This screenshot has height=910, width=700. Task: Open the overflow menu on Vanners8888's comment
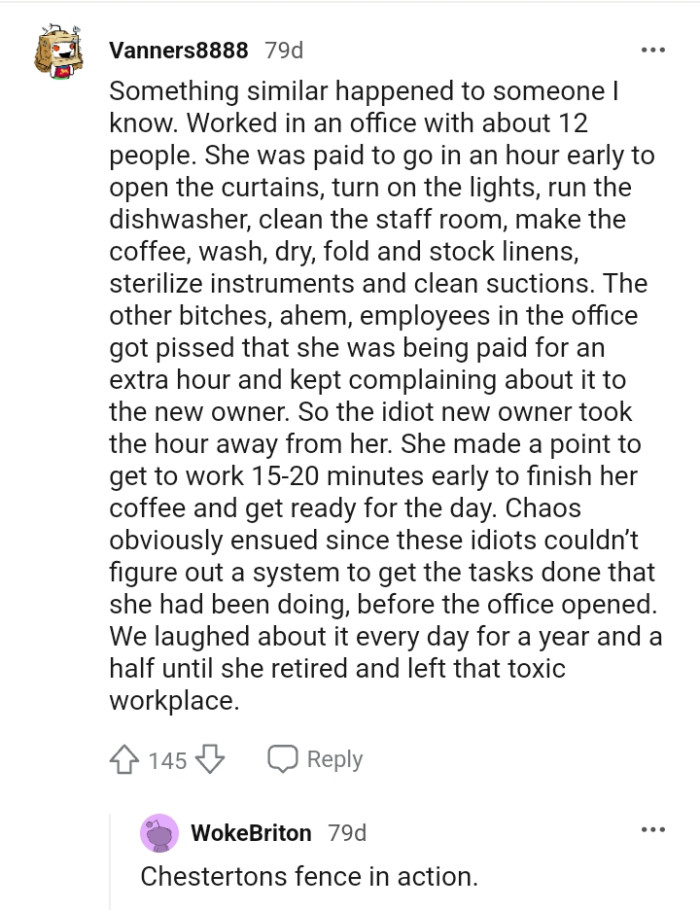point(653,48)
